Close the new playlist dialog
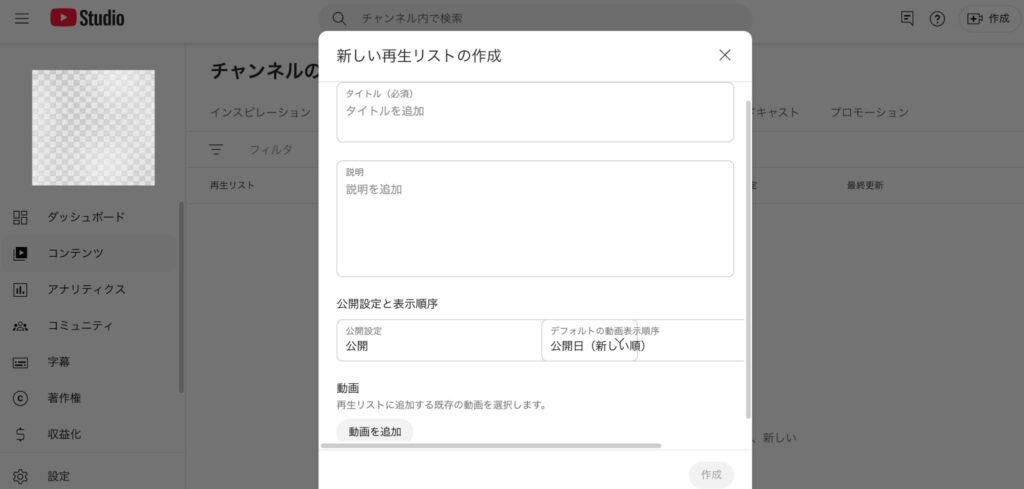This screenshot has height=489, width=1024. (725, 55)
